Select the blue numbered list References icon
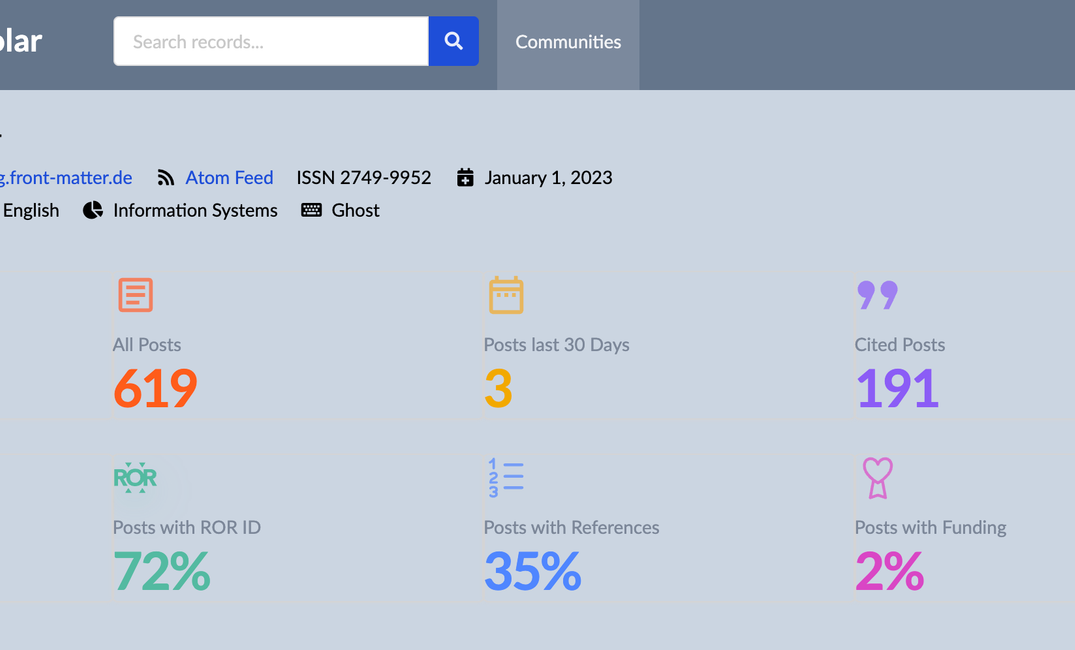Viewport: 1075px width, 650px height. click(506, 478)
